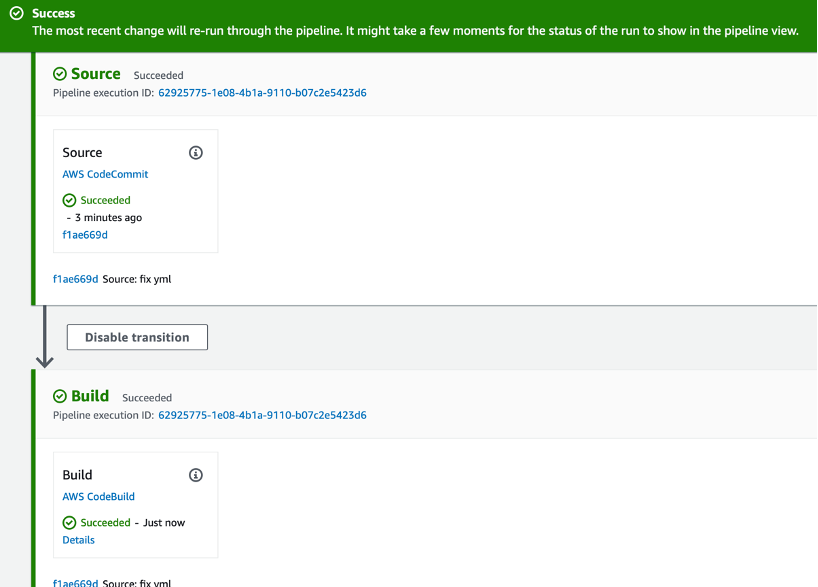Click the 'Build' stage heading

pos(90,397)
